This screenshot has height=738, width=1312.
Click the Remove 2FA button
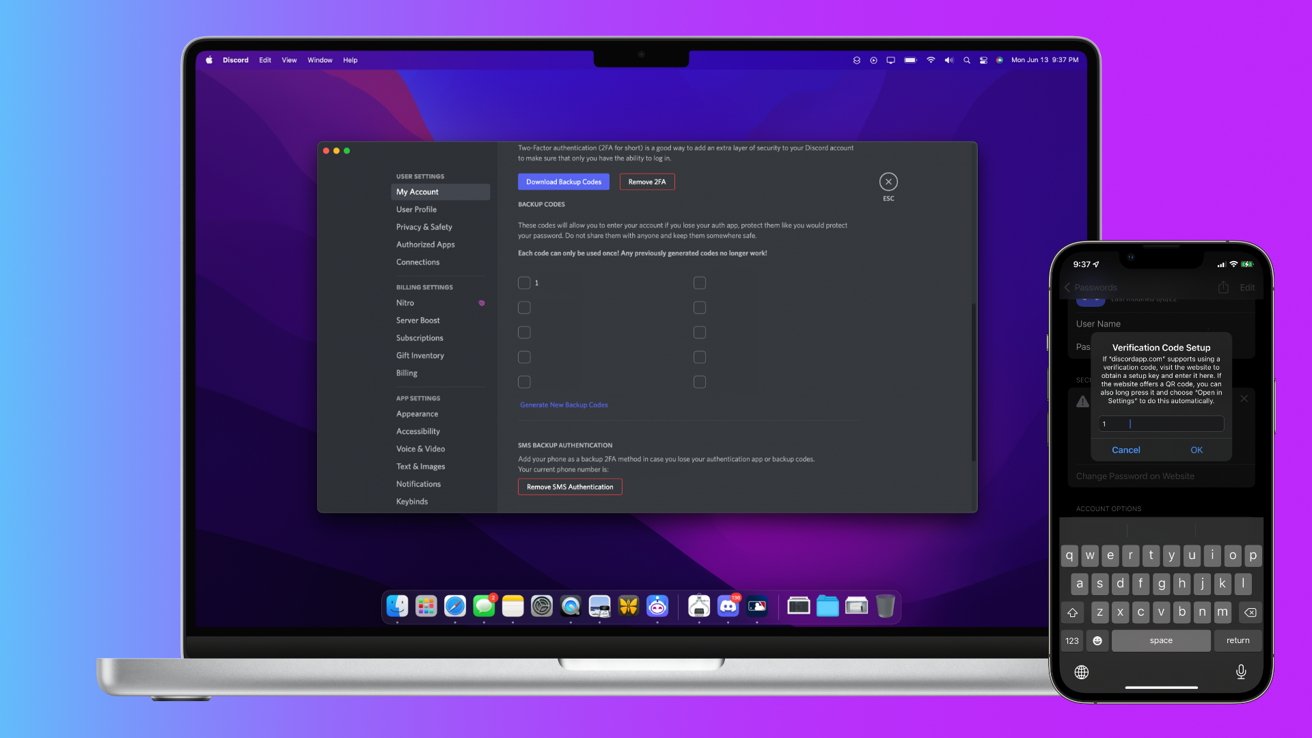tap(647, 182)
